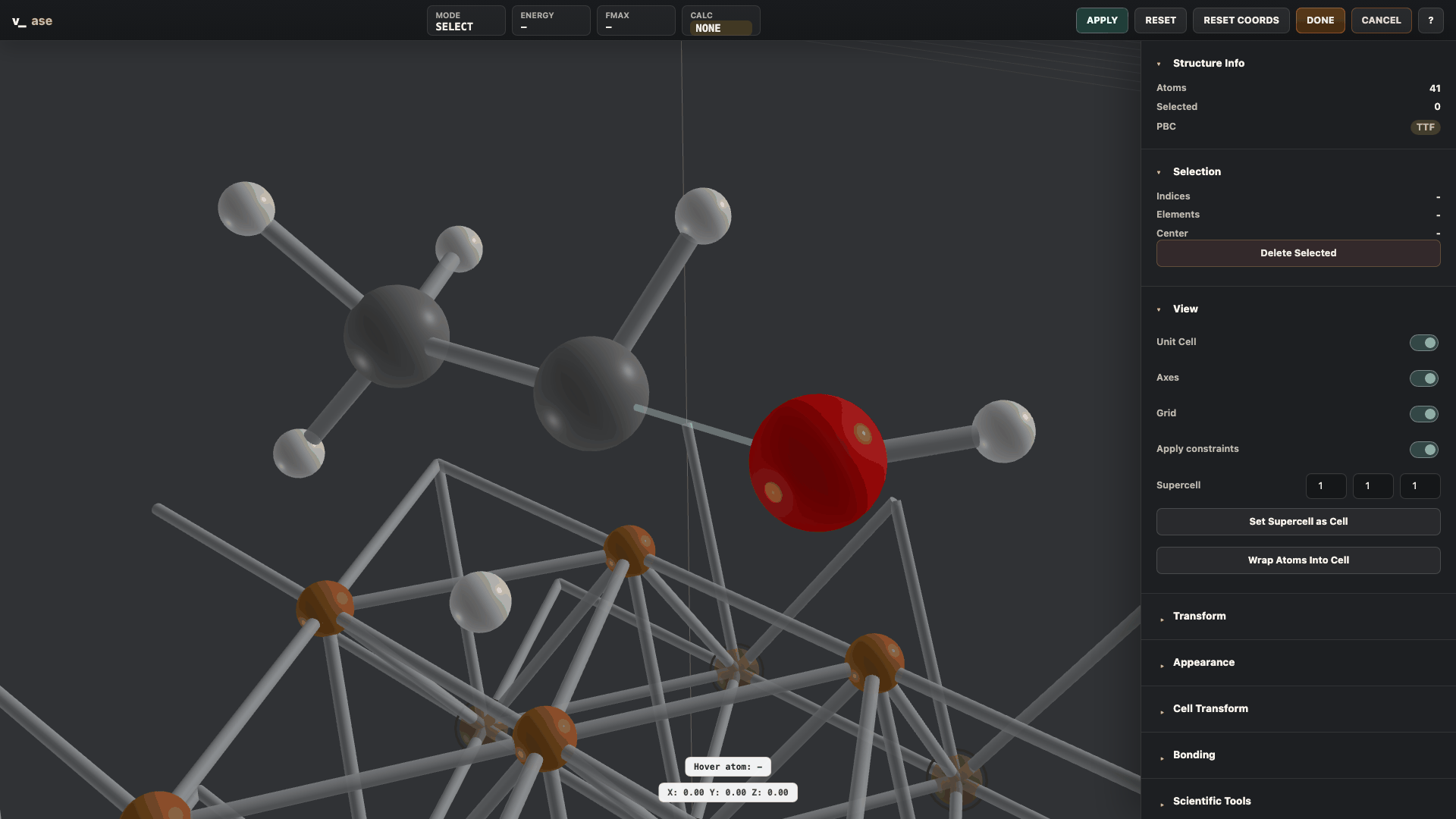Click the ase logo in the top-left corner
Viewport: 1456px width, 819px height.
coord(32,21)
